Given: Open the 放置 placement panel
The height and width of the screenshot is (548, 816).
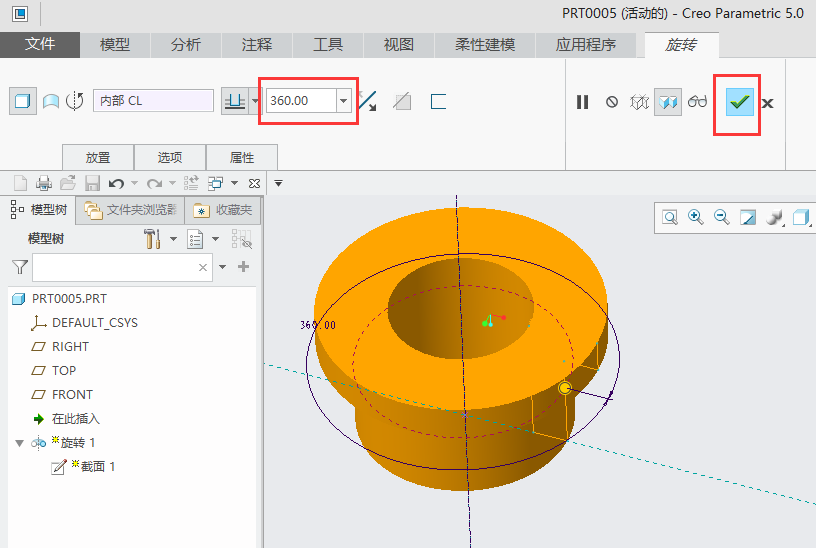Looking at the screenshot, I should tap(98, 157).
